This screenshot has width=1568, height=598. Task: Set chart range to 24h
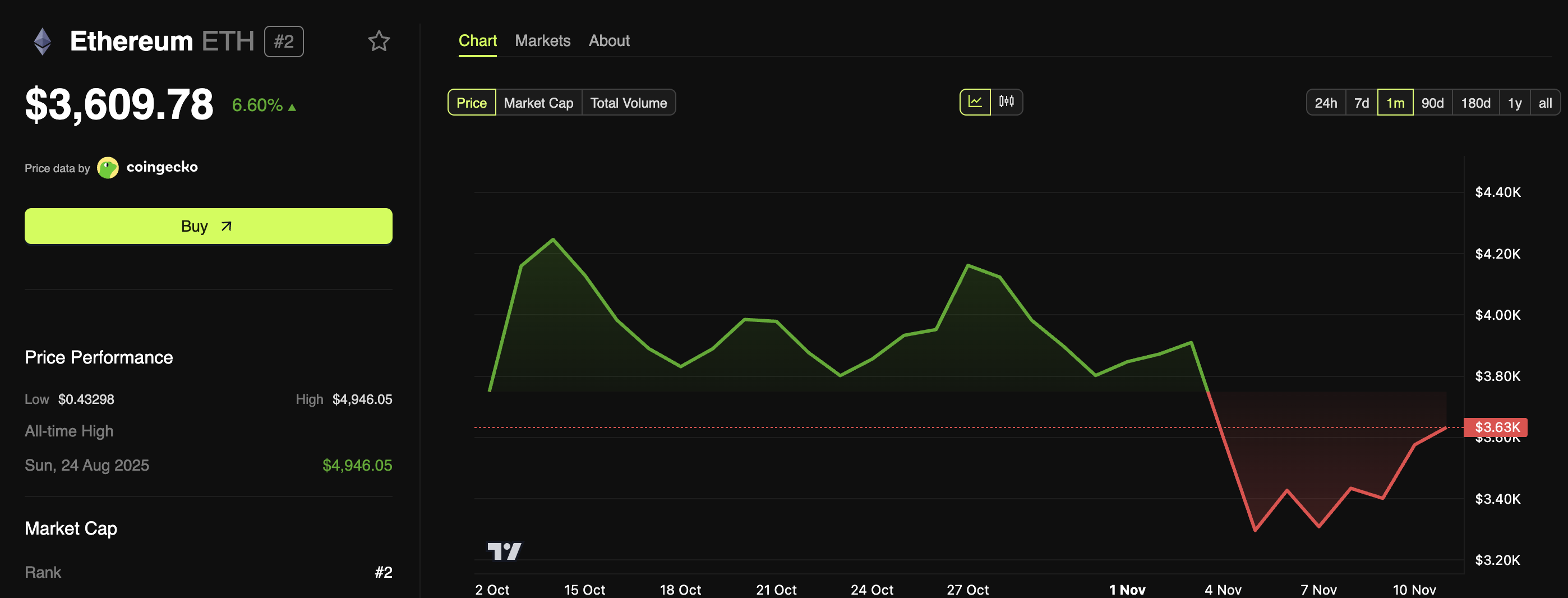(1325, 103)
